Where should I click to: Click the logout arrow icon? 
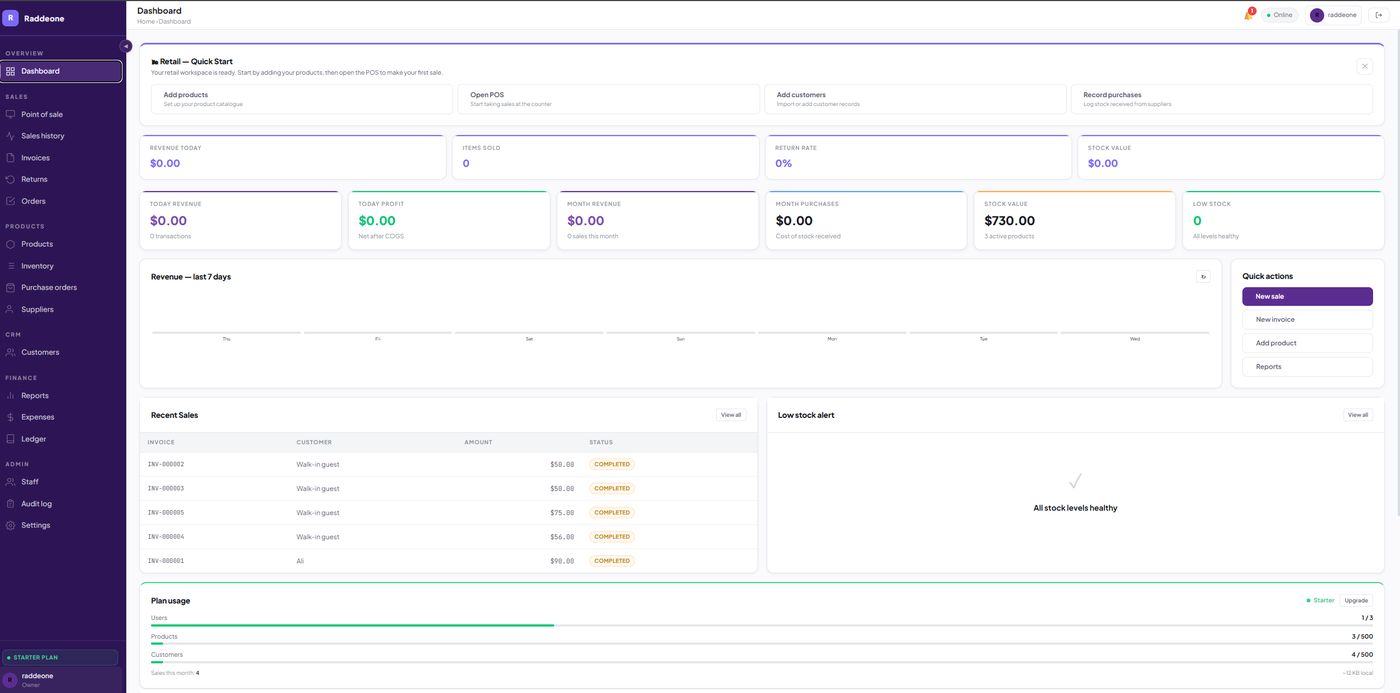(x=1379, y=15)
